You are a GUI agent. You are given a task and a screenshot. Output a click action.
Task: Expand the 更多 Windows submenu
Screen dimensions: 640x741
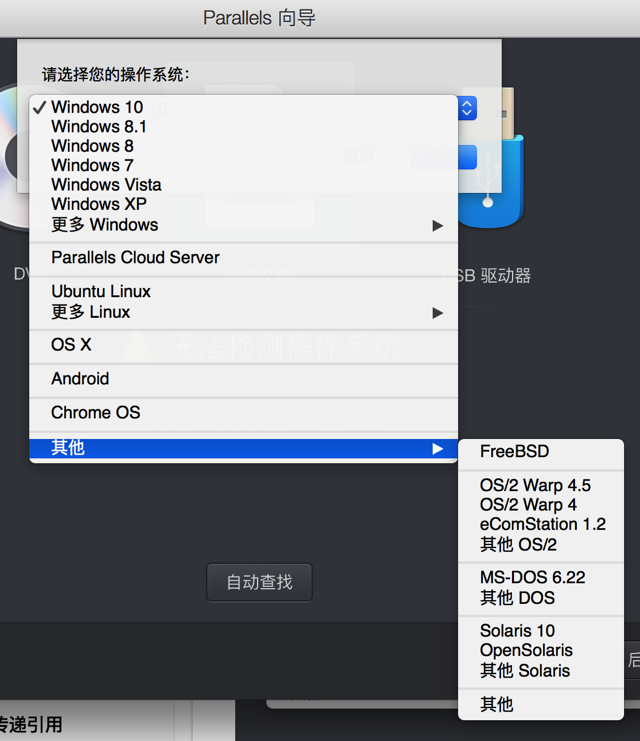[x=243, y=225]
